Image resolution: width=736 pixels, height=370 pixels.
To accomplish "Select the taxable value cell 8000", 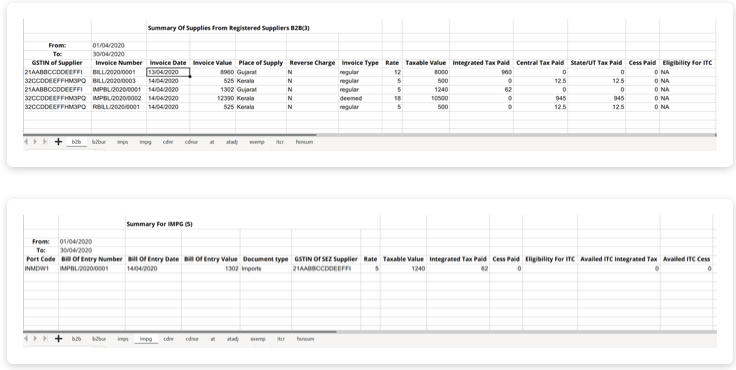I will [426, 72].
